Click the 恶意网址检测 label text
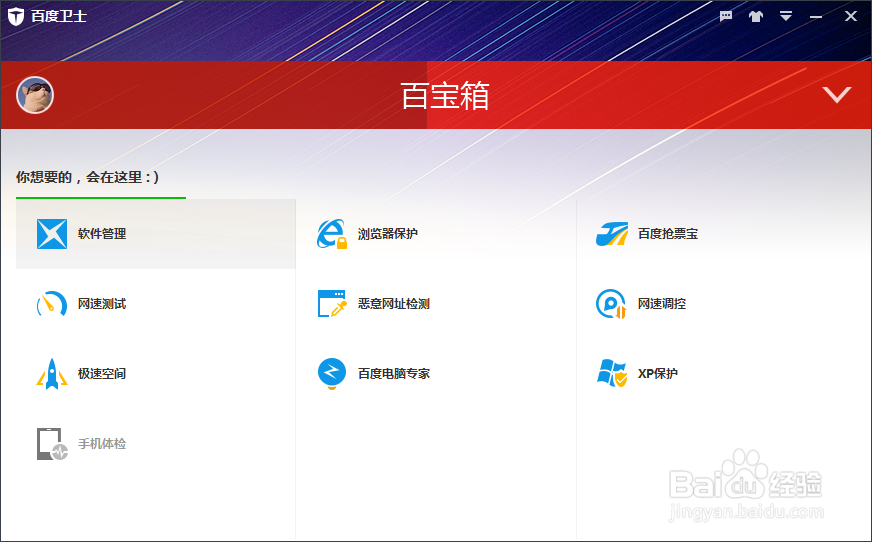Image resolution: width=872 pixels, height=542 pixels. 394,304
